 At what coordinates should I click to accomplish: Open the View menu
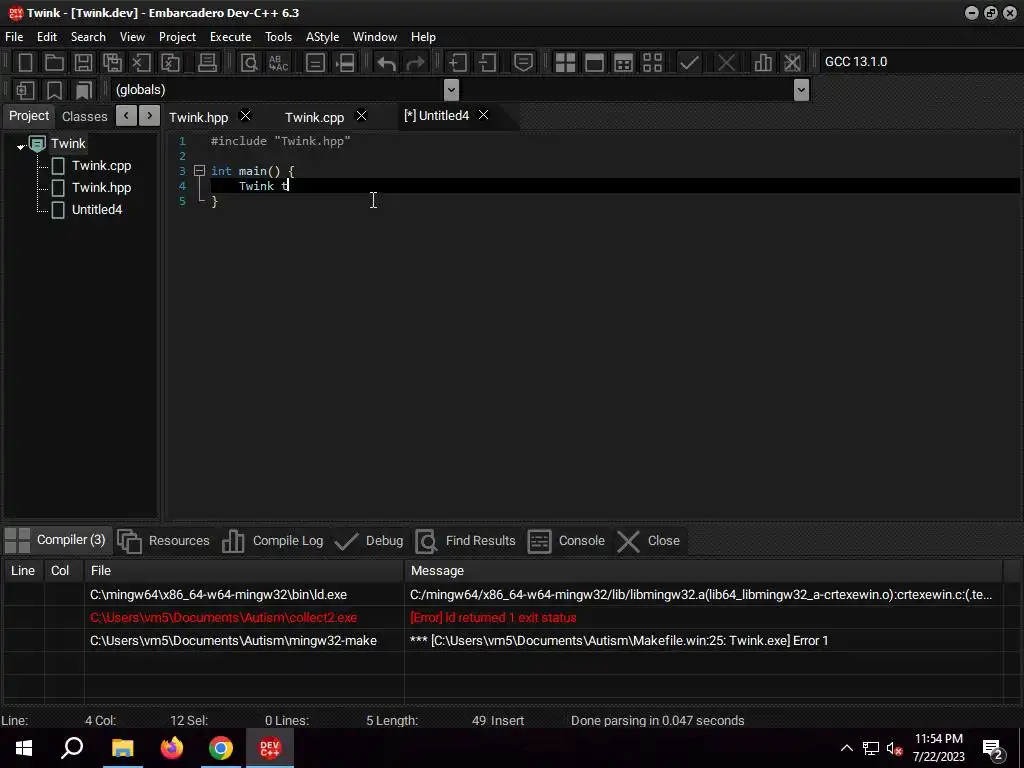pyautogui.click(x=132, y=37)
